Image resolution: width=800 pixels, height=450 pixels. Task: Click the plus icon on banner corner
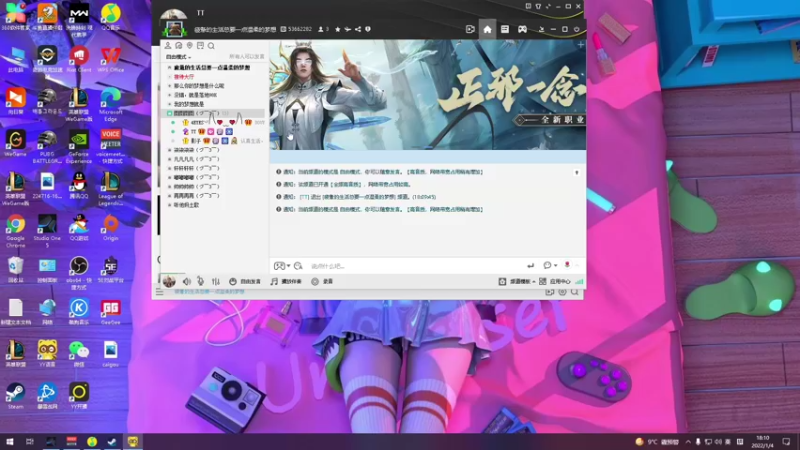point(580,45)
